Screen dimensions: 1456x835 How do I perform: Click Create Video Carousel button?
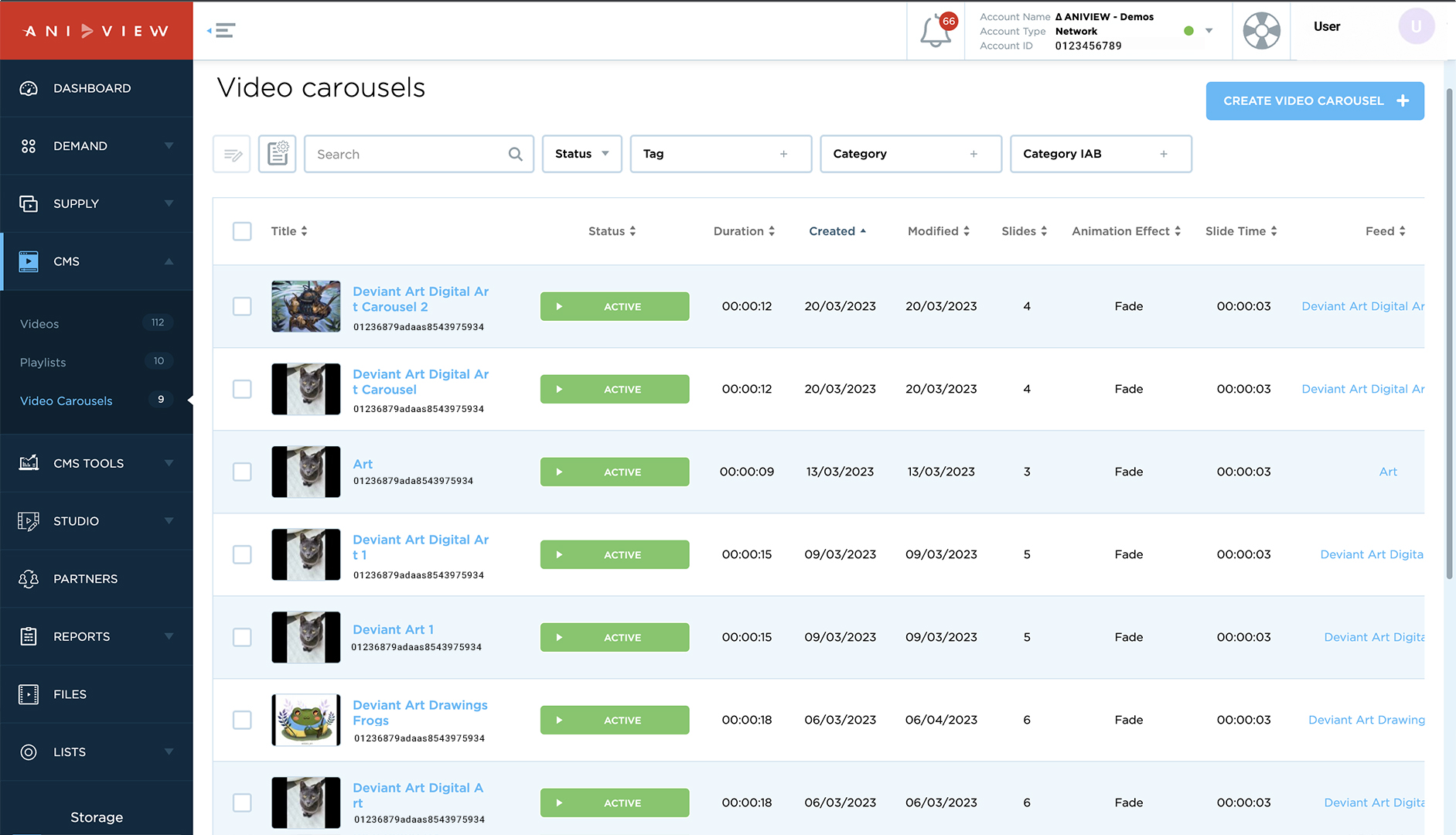tap(1314, 101)
